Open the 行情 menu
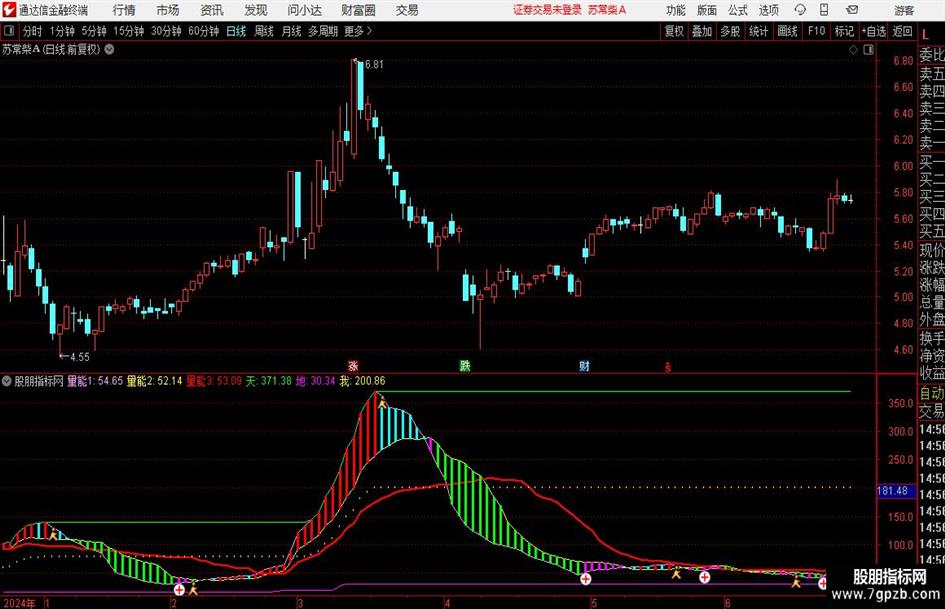This screenshot has width=945, height=609. tap(124, 10)
